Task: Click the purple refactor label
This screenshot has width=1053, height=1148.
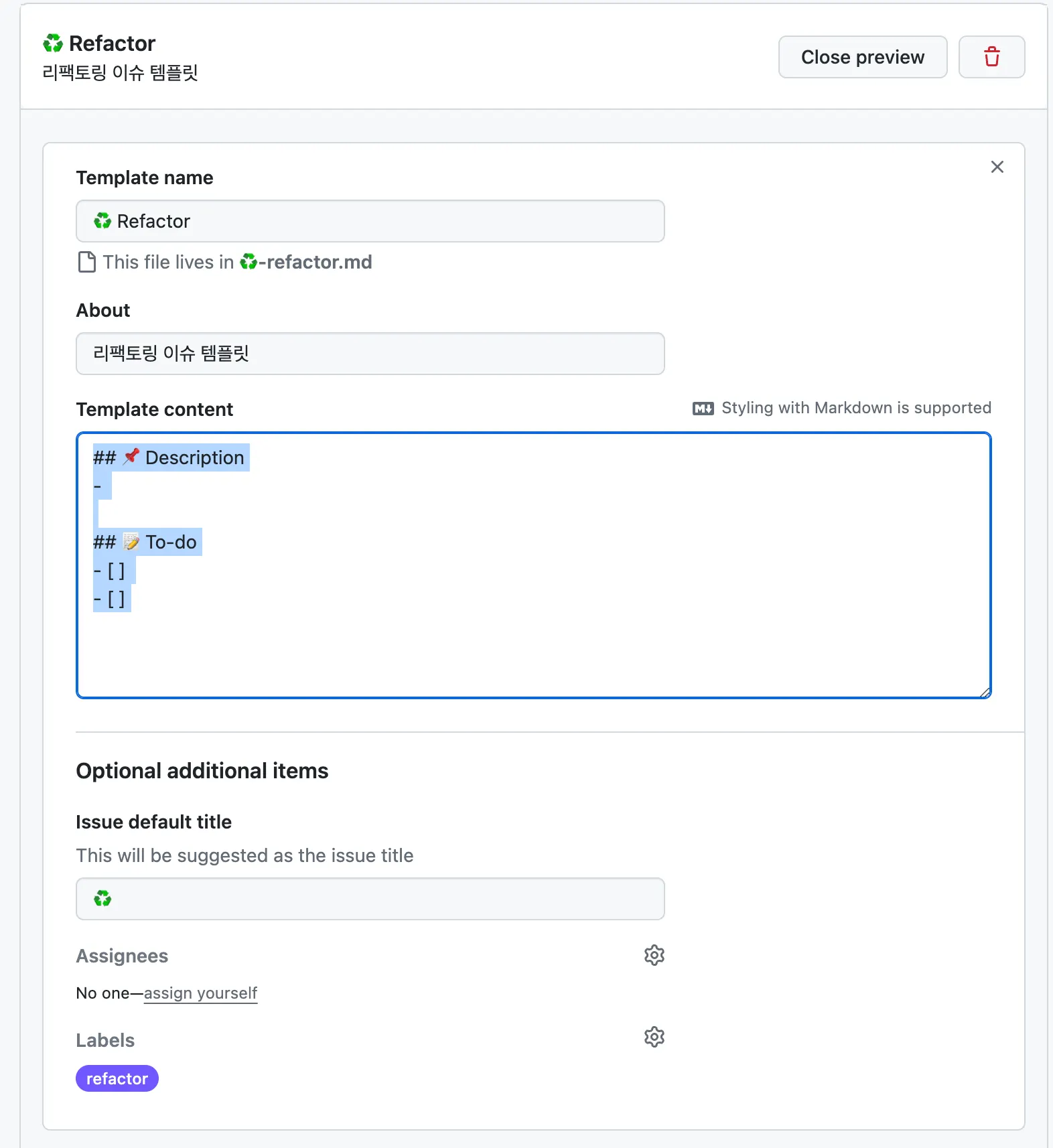Action: [117, 1078]
